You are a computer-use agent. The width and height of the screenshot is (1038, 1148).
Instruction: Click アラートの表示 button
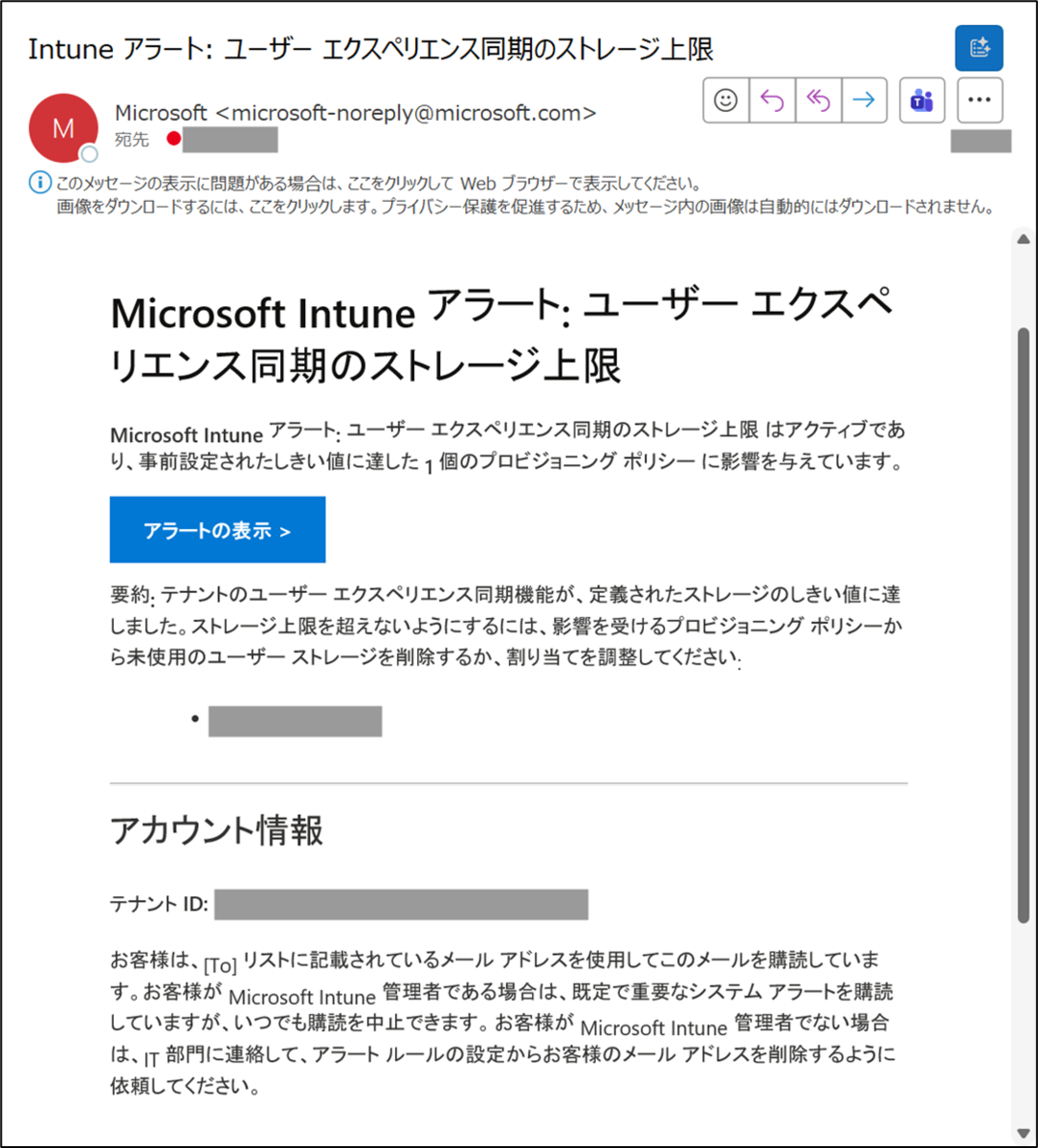click(217, 530)
